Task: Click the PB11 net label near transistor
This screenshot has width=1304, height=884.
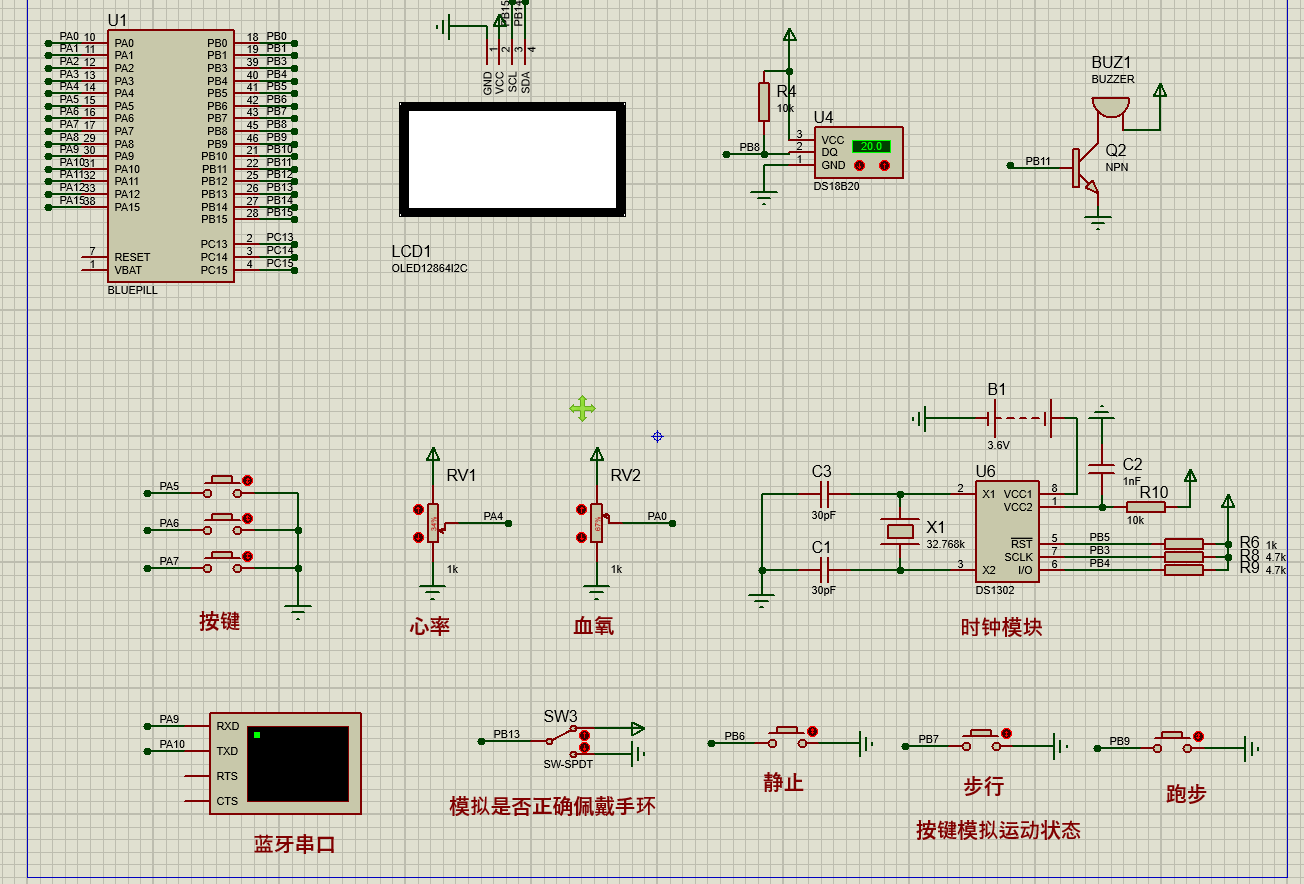Action: tap(1038, 160)
